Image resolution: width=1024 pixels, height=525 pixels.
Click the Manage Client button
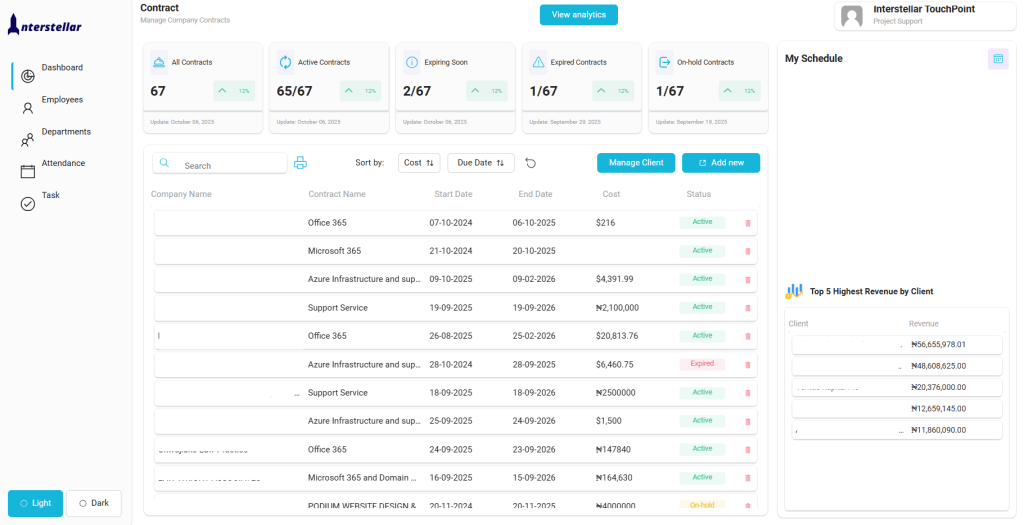636,163
